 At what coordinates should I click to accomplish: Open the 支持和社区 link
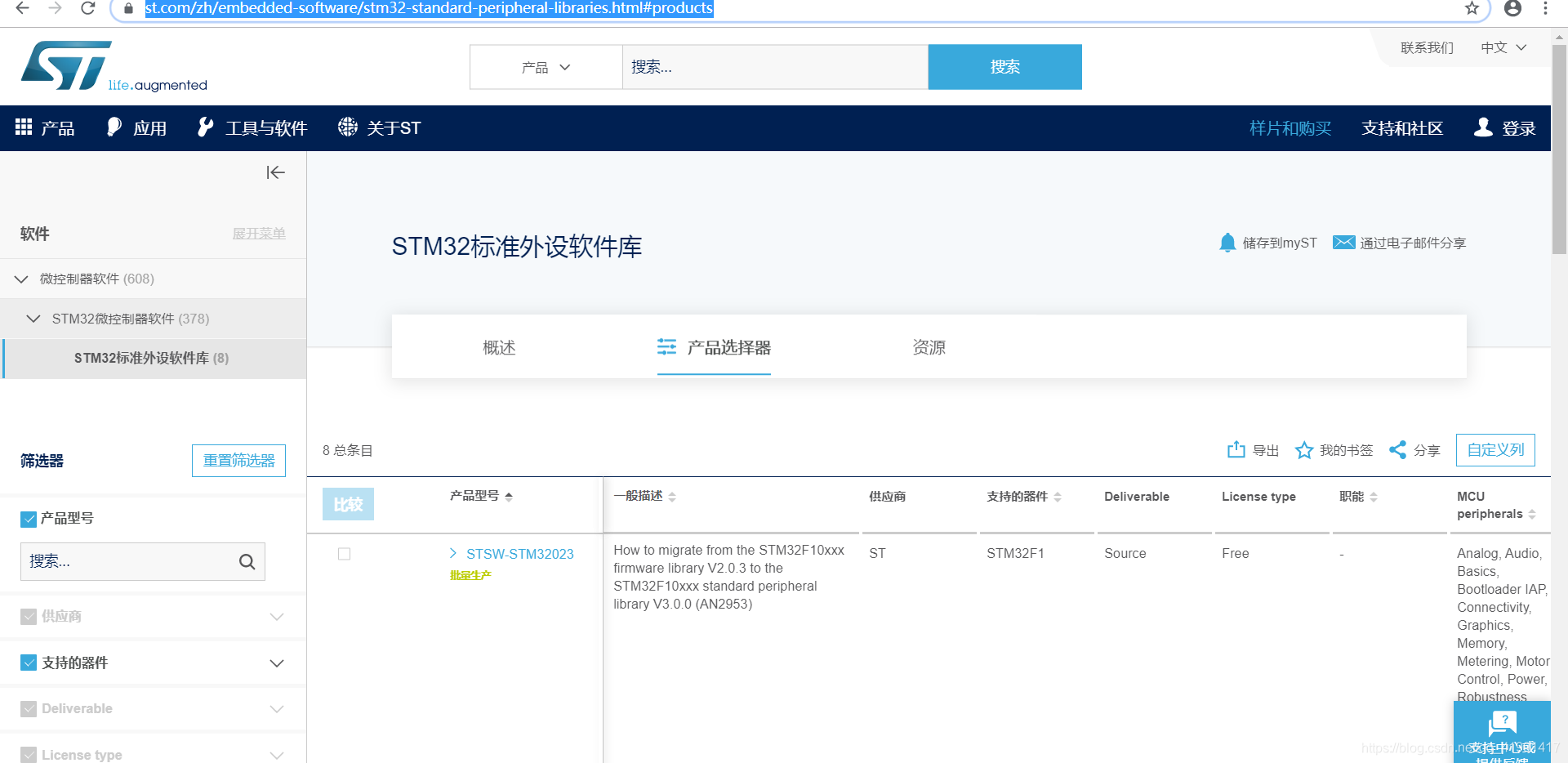click(1402, 128)
